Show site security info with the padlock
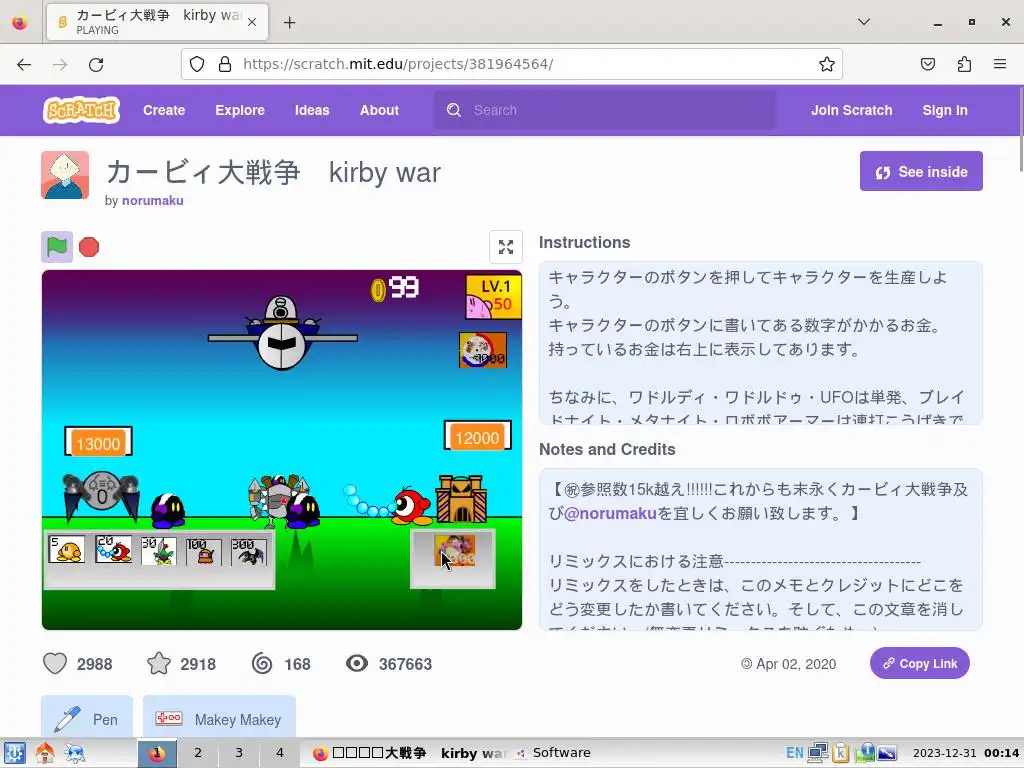Viewport: 1024px width, 768px height. [x=225, y=64]
